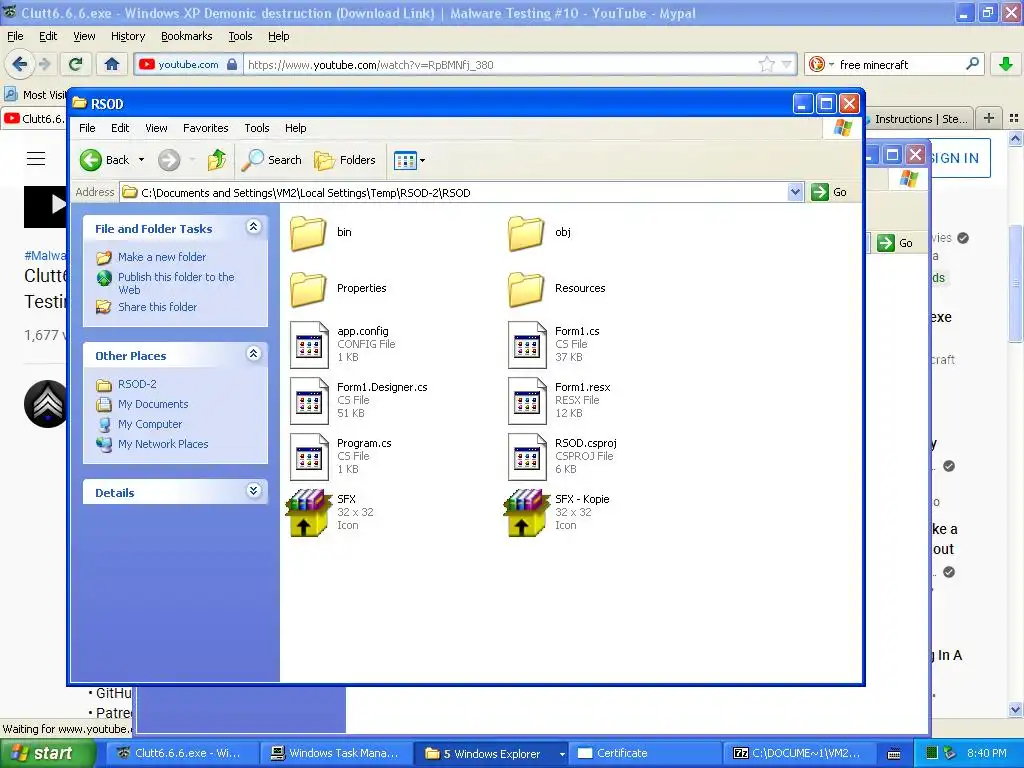This screenshot has width=1024, height=768.
Task: Open Explorer File menu in RSOD window
Action: tap(87, 128)
